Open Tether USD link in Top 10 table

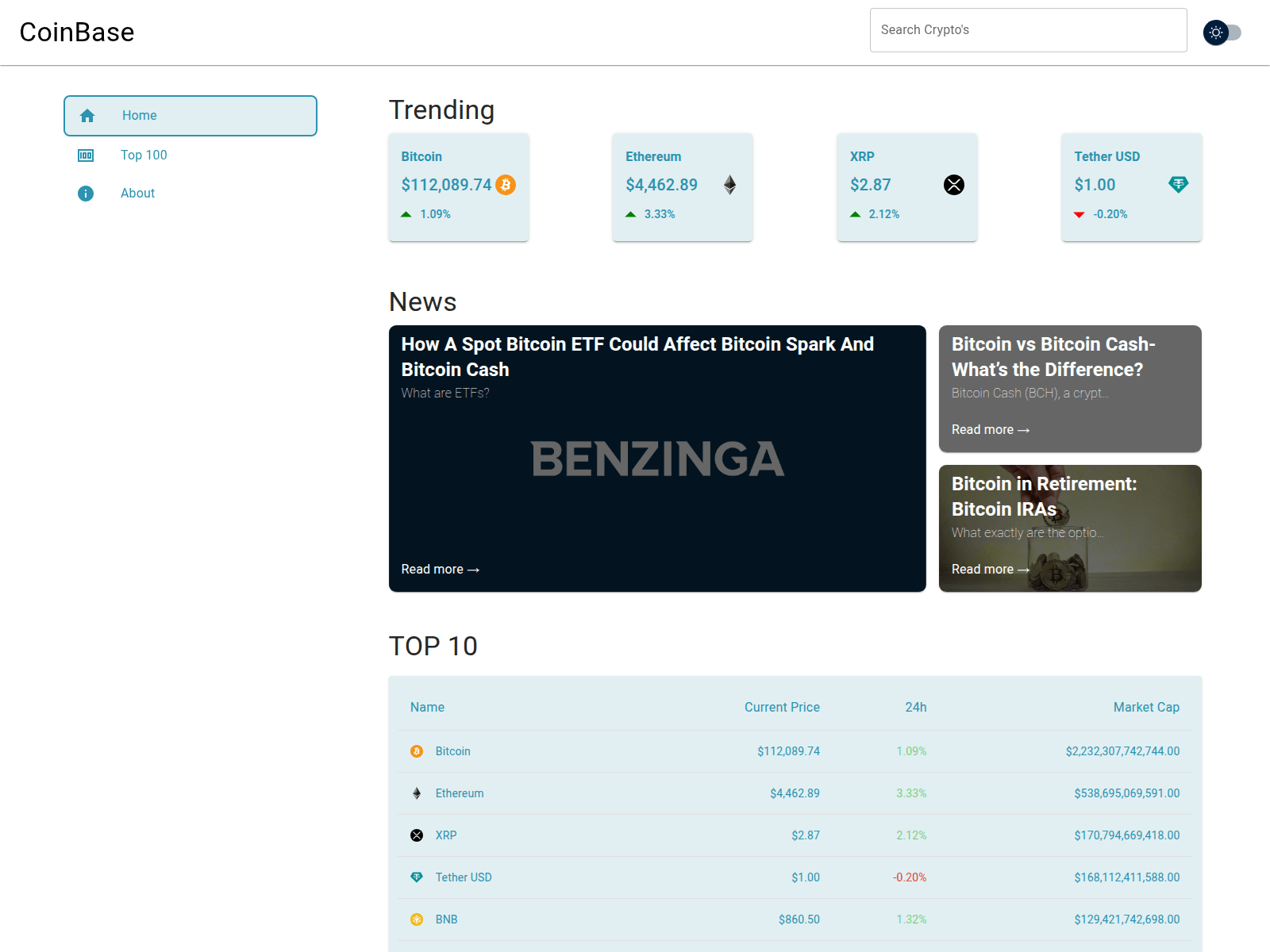pos(464,877)
